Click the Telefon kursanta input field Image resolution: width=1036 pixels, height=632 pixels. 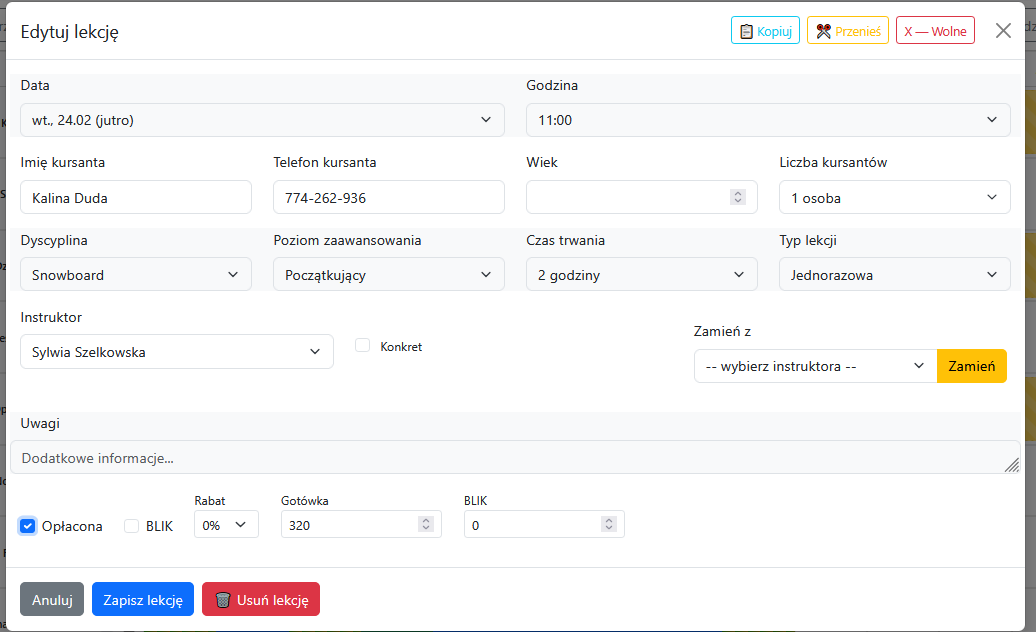(389, 198)
